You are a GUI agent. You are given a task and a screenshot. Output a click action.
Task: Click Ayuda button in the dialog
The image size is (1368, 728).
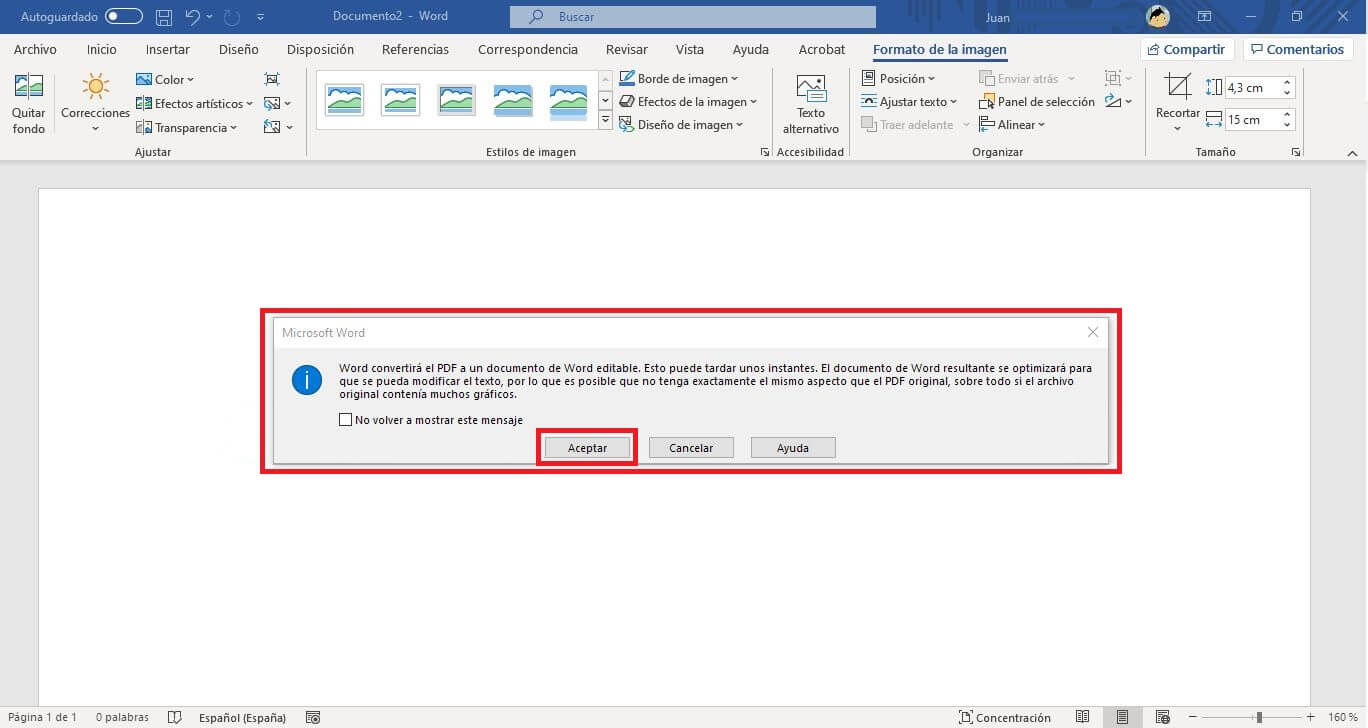793,448
